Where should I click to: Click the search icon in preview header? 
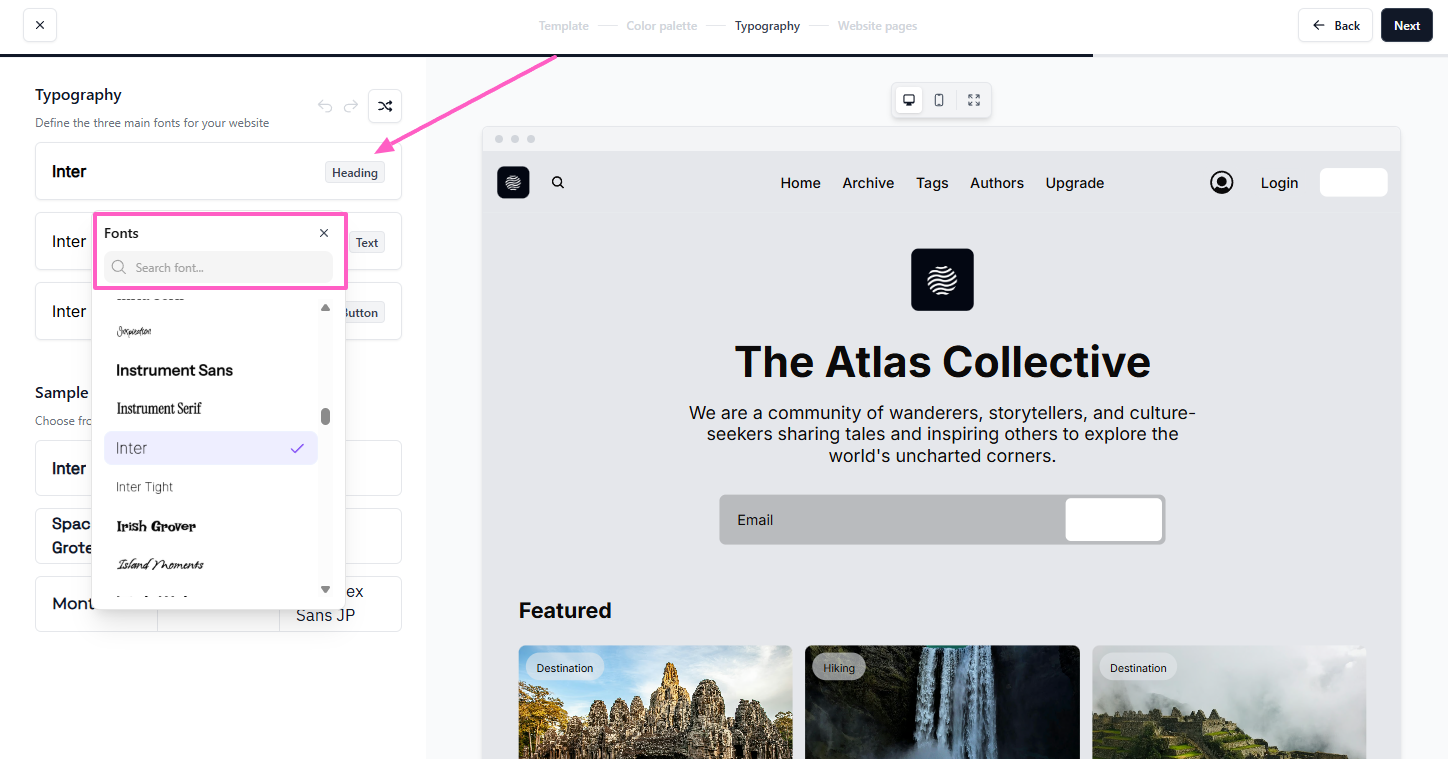coord(558,183)
